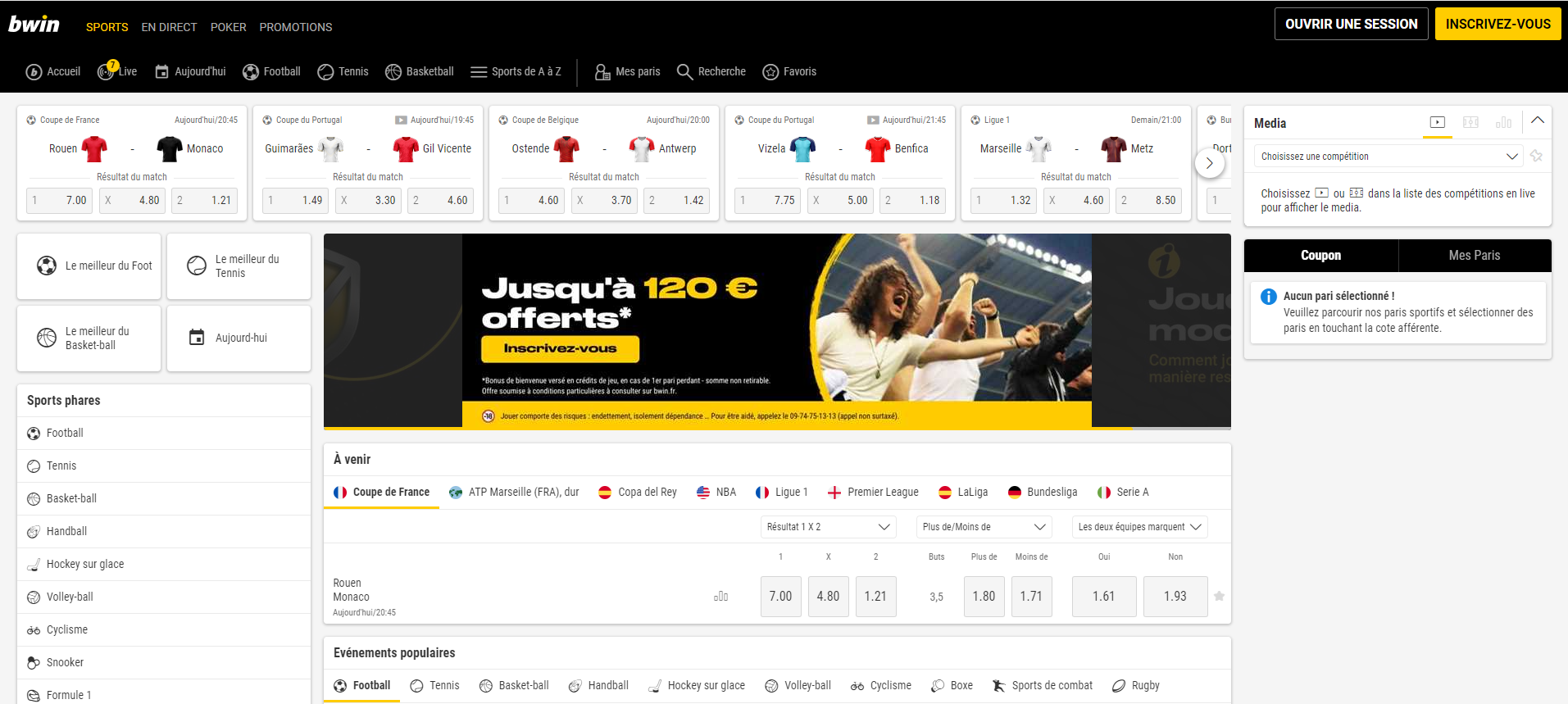Open Le meilleur du Foot tile
Image resolution: width=1568 pixels, height=704 pixels.
point(89,266)
